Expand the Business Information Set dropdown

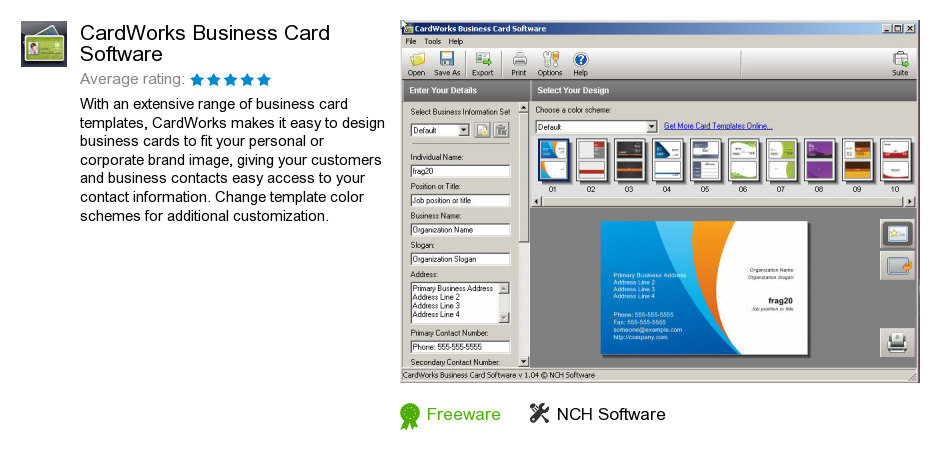click(x=463, y=130)
